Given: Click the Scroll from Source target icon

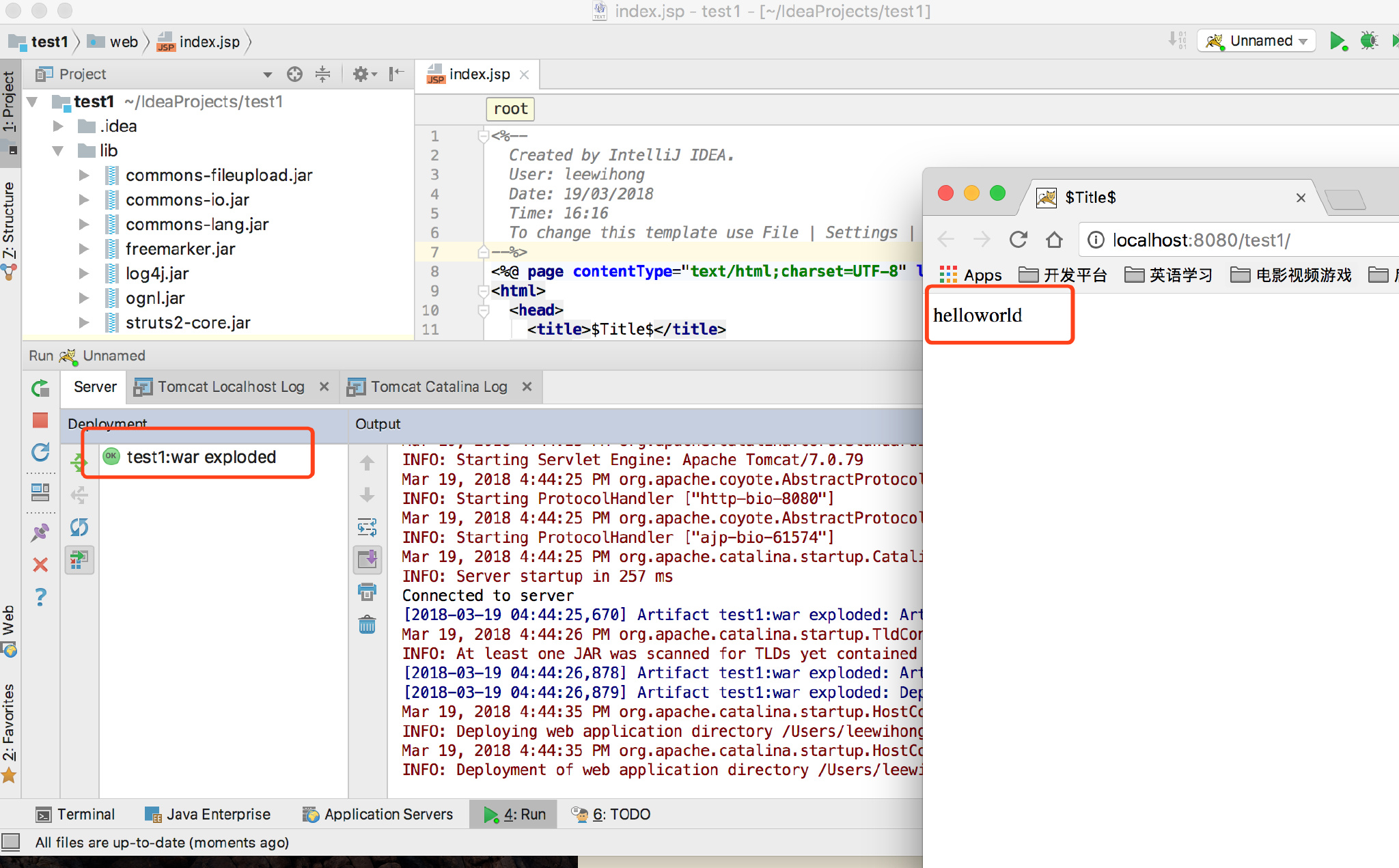Looking at the screenshot, I should point(294,74).
